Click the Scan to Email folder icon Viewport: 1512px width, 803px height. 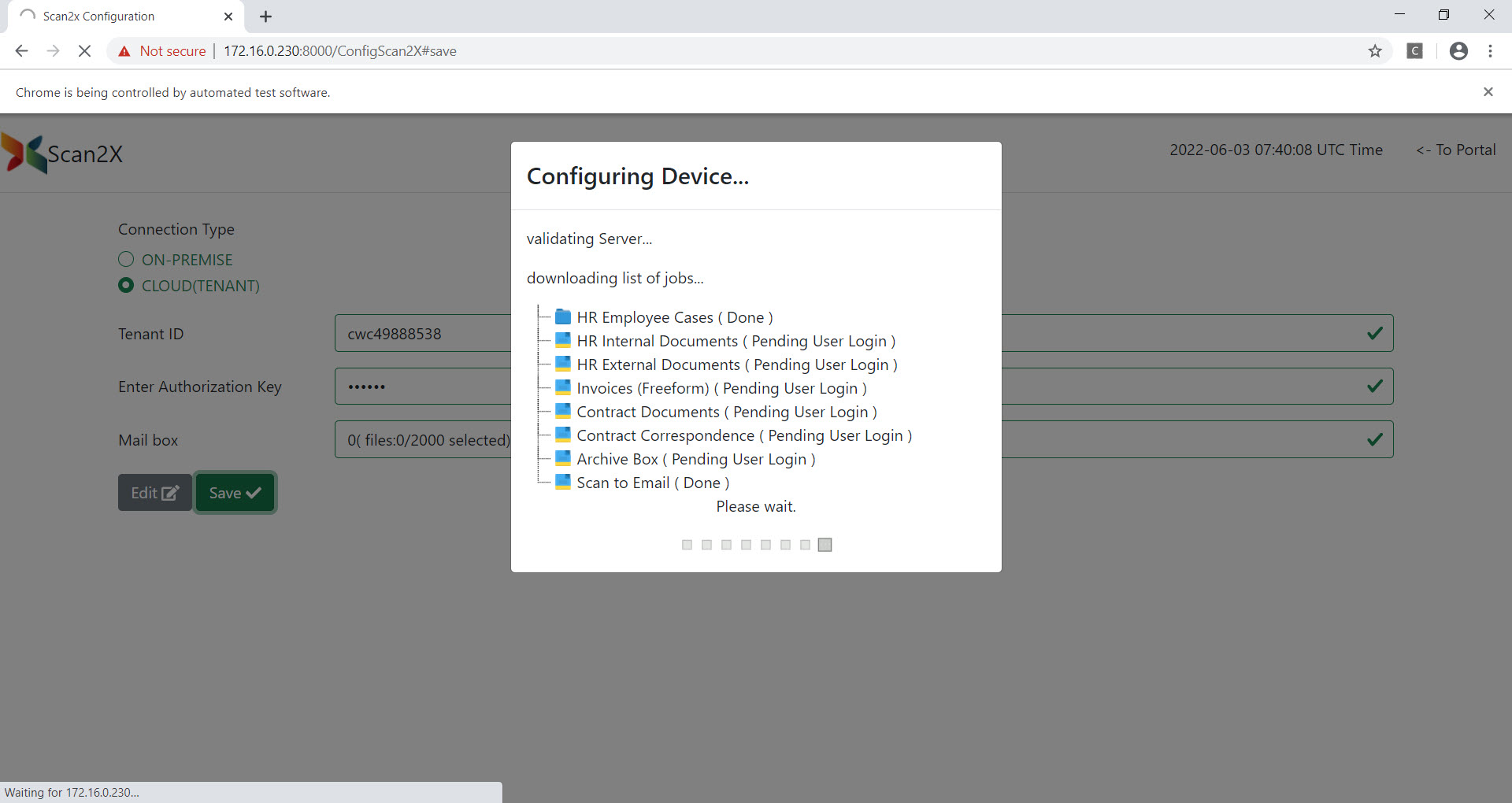pyautogui.click(x=562, y=483)
